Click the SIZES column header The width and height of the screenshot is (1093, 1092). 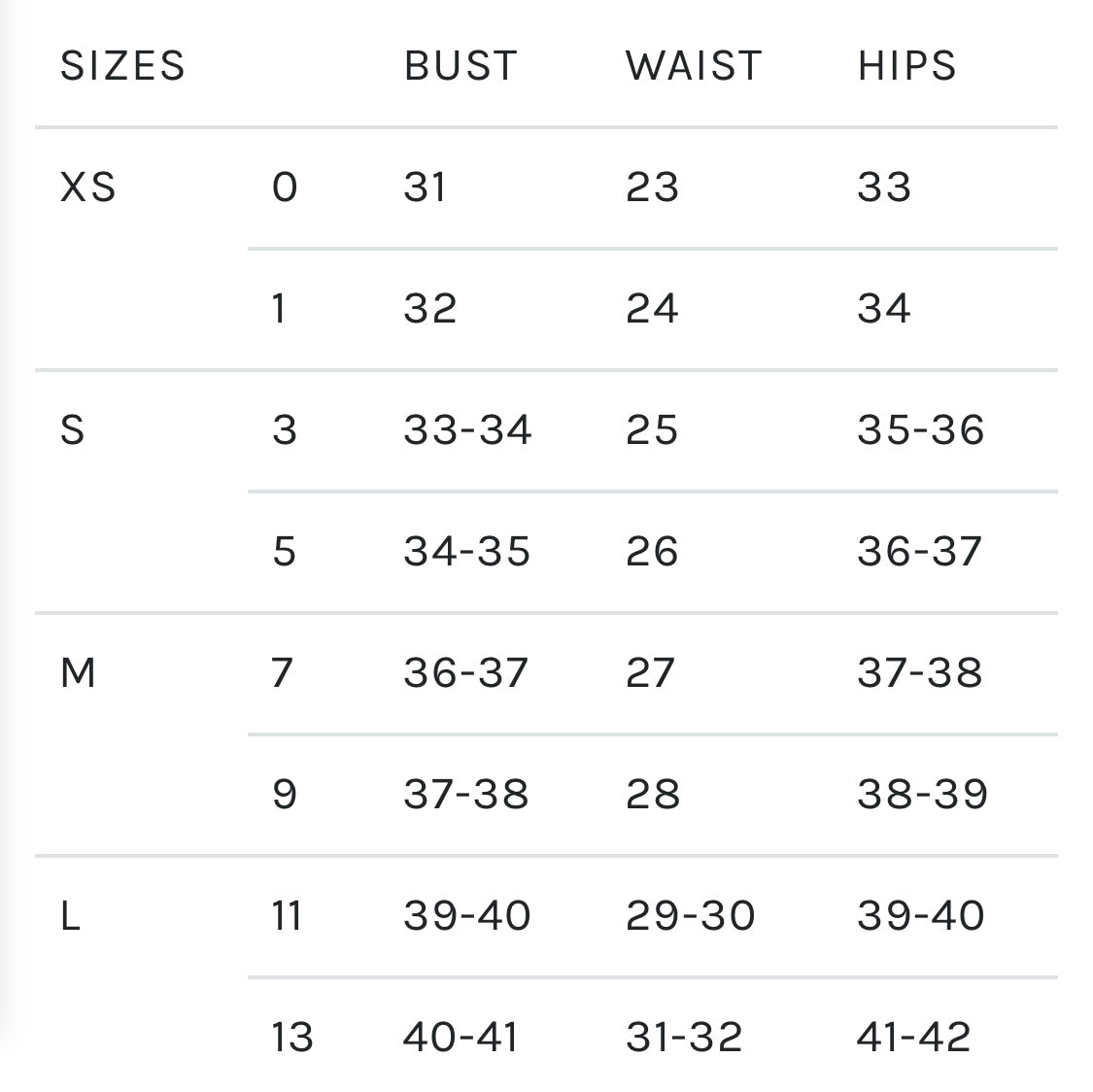pos(122,66)
